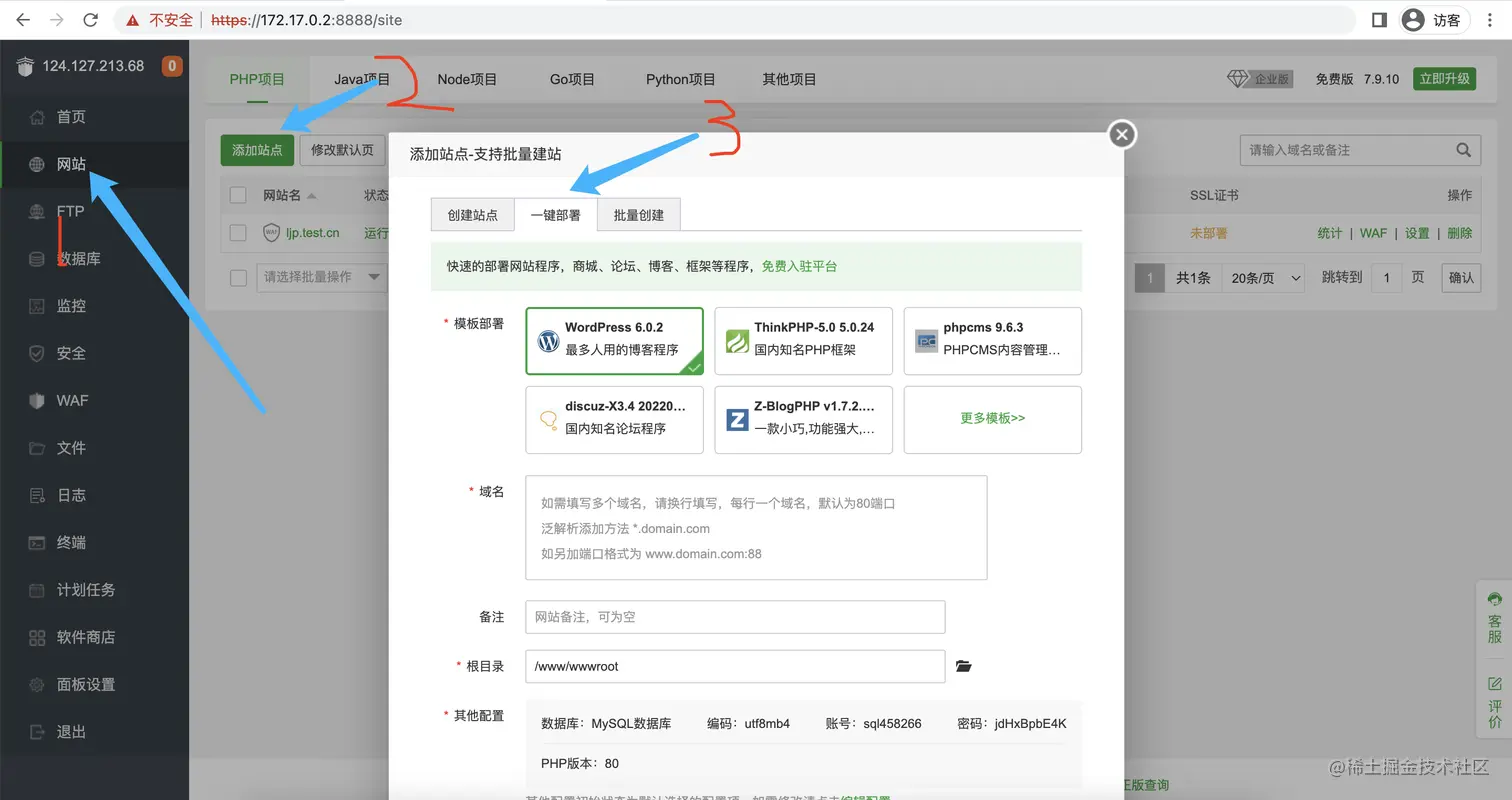Browse root directory with folder icon
1512x800 pixels.
click(x=964, y=666)
